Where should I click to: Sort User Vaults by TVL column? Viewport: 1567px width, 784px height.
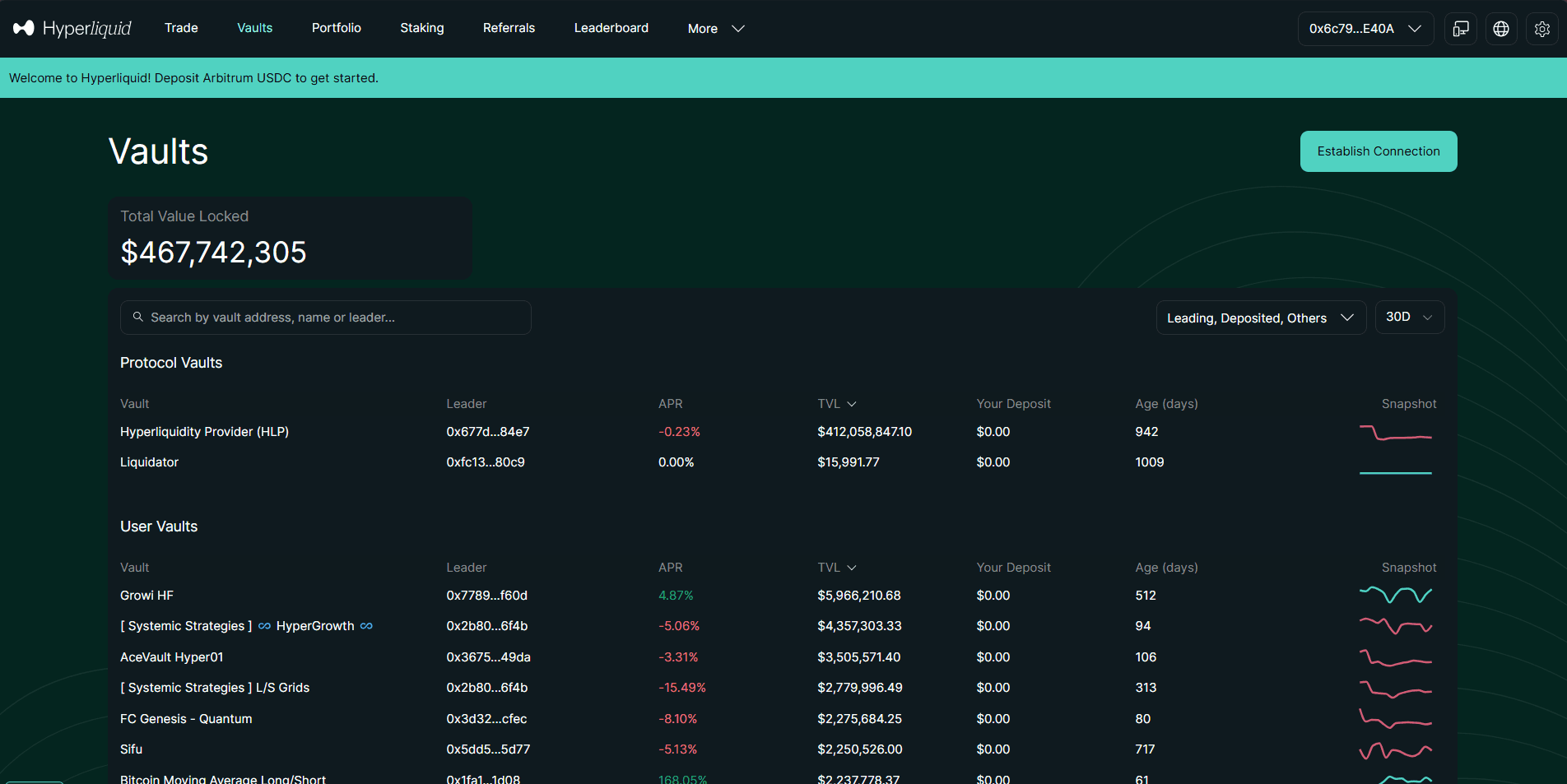click(836, 568)
